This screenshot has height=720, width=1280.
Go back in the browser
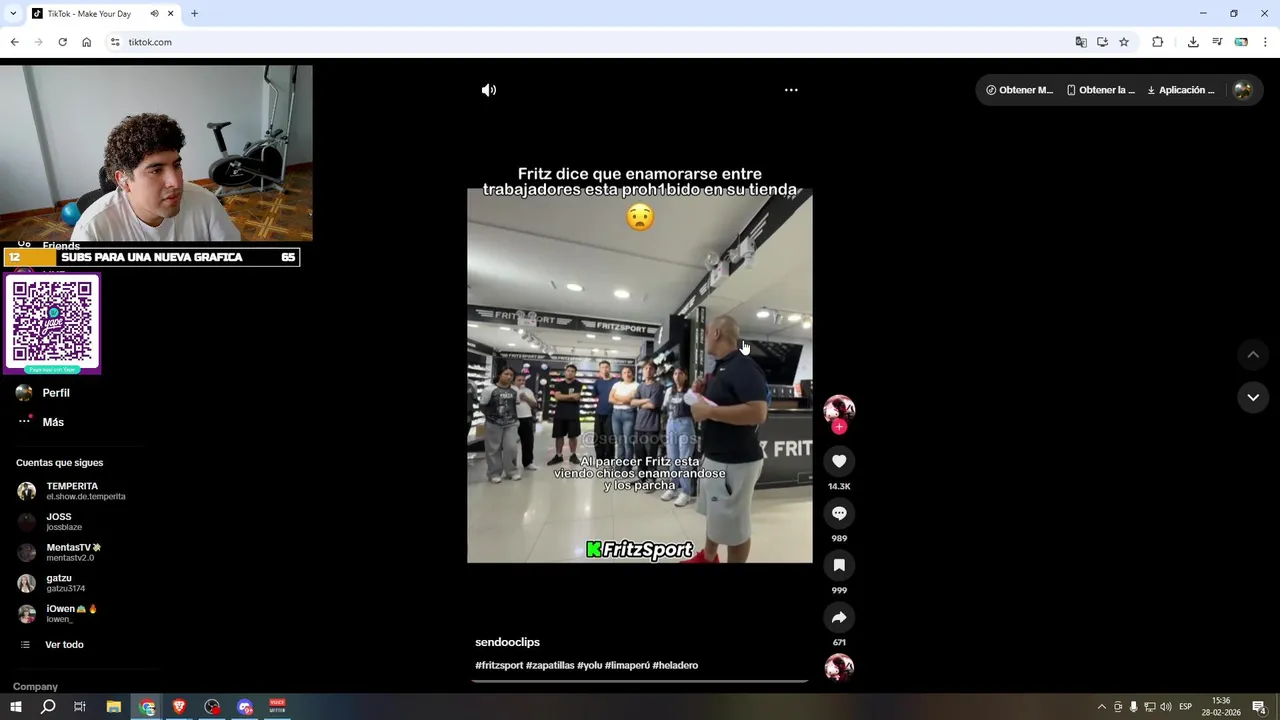coord(14,42)
